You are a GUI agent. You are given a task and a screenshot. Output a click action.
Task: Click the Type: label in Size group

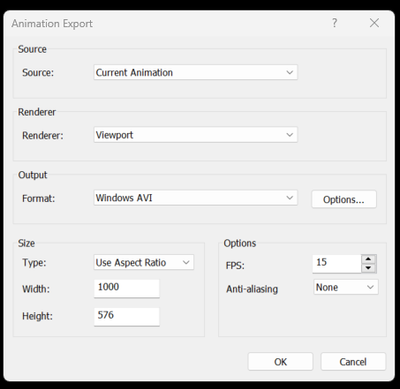(34, 263)
